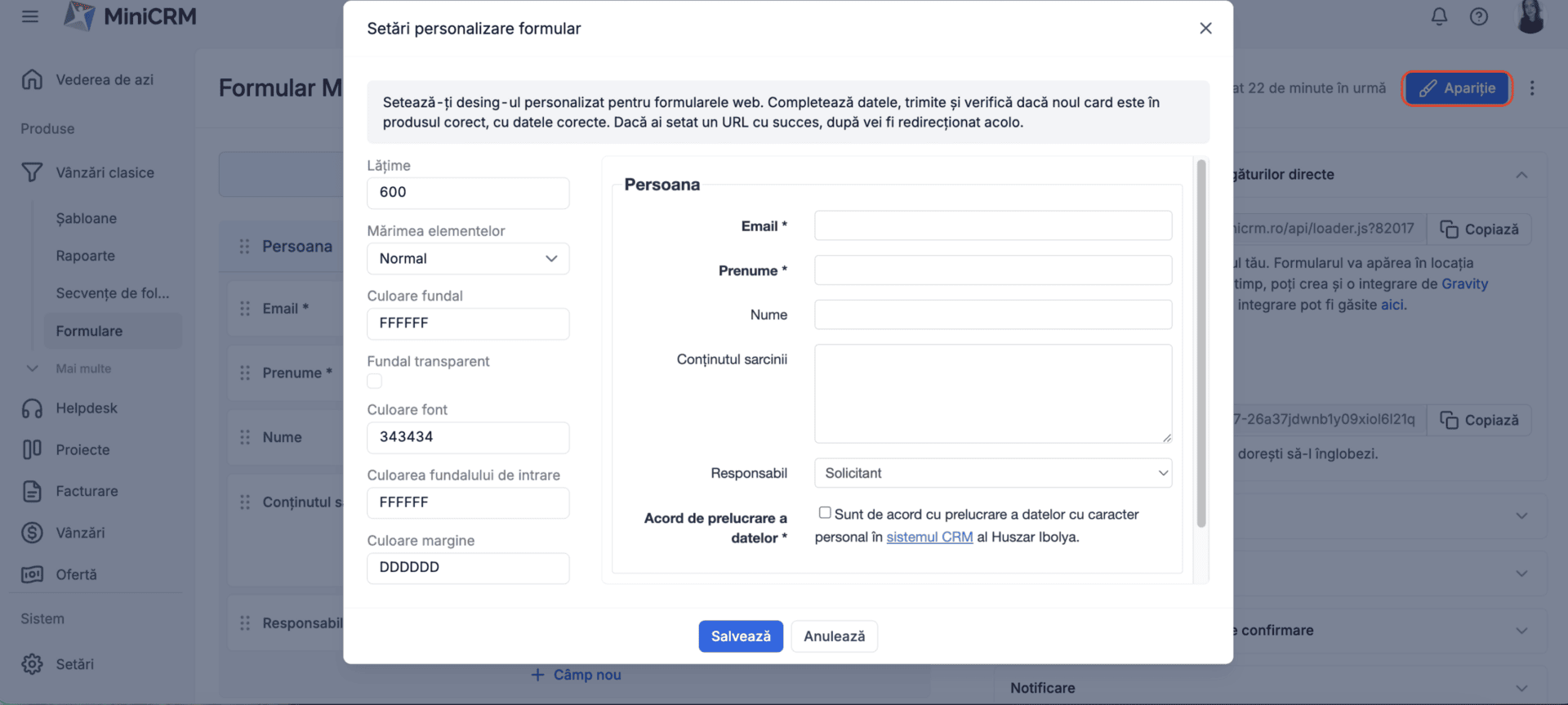Open Rapoarte in the sidebar

(86, 256)
